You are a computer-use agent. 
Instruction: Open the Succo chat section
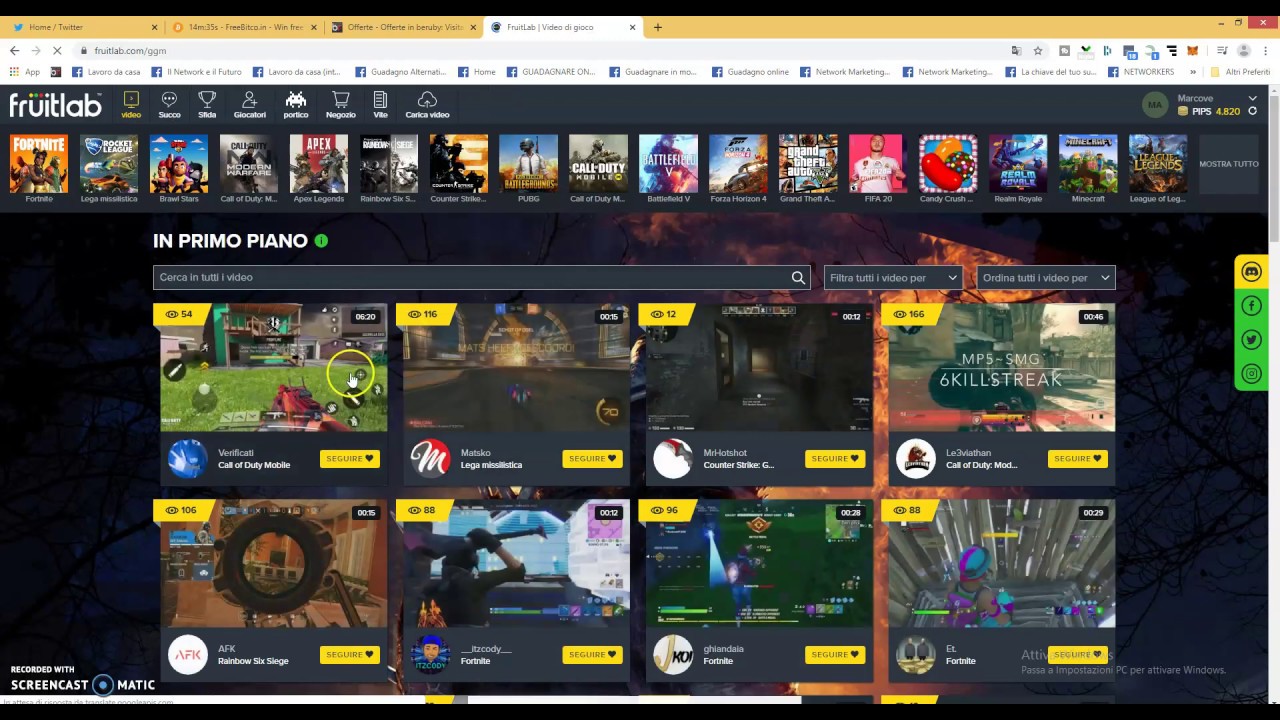click(169, 104)
